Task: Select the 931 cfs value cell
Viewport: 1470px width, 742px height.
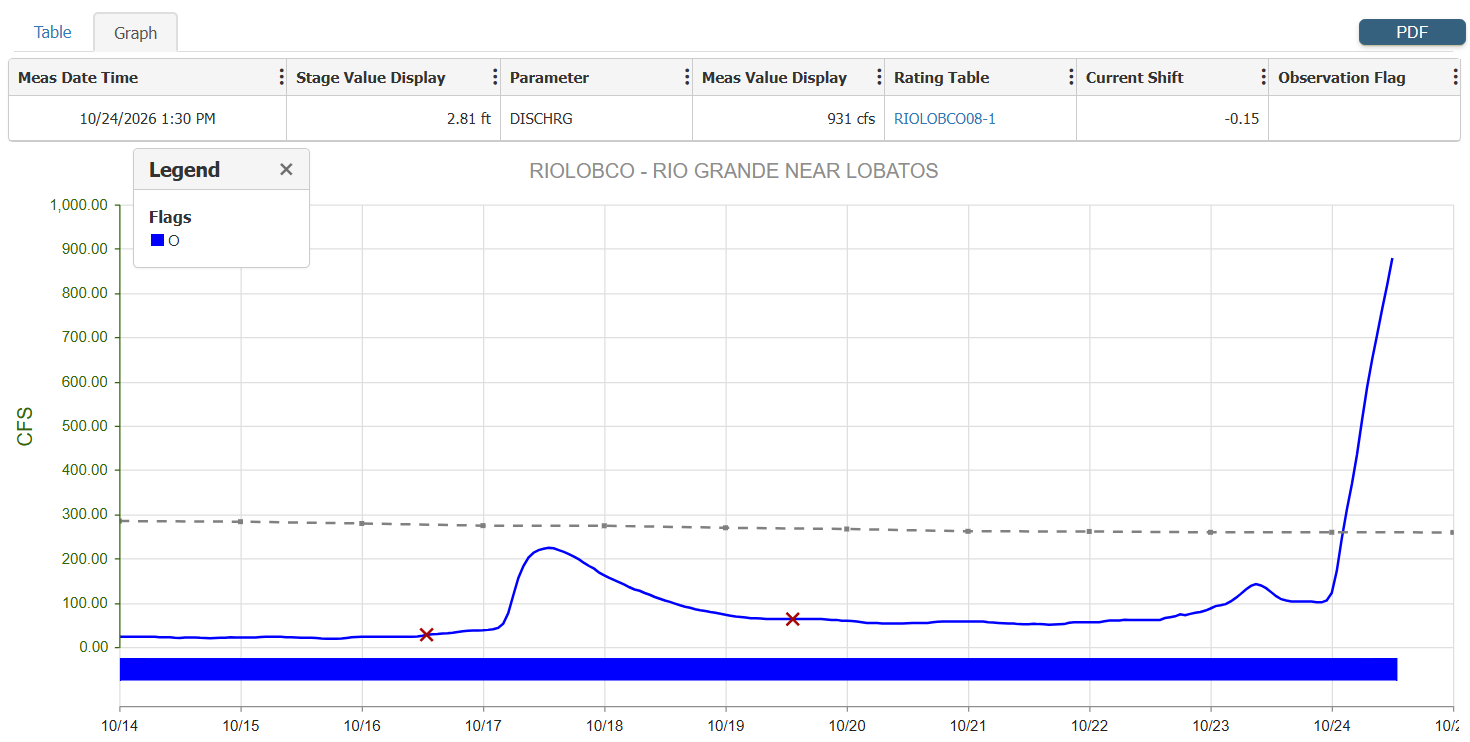Action: (789, 119)
